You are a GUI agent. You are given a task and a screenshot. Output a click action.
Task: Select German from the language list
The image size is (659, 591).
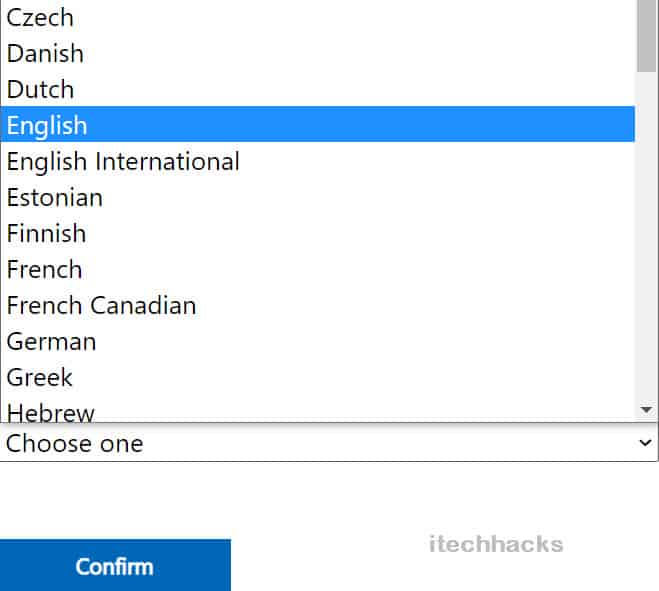(x=51, y=341)
